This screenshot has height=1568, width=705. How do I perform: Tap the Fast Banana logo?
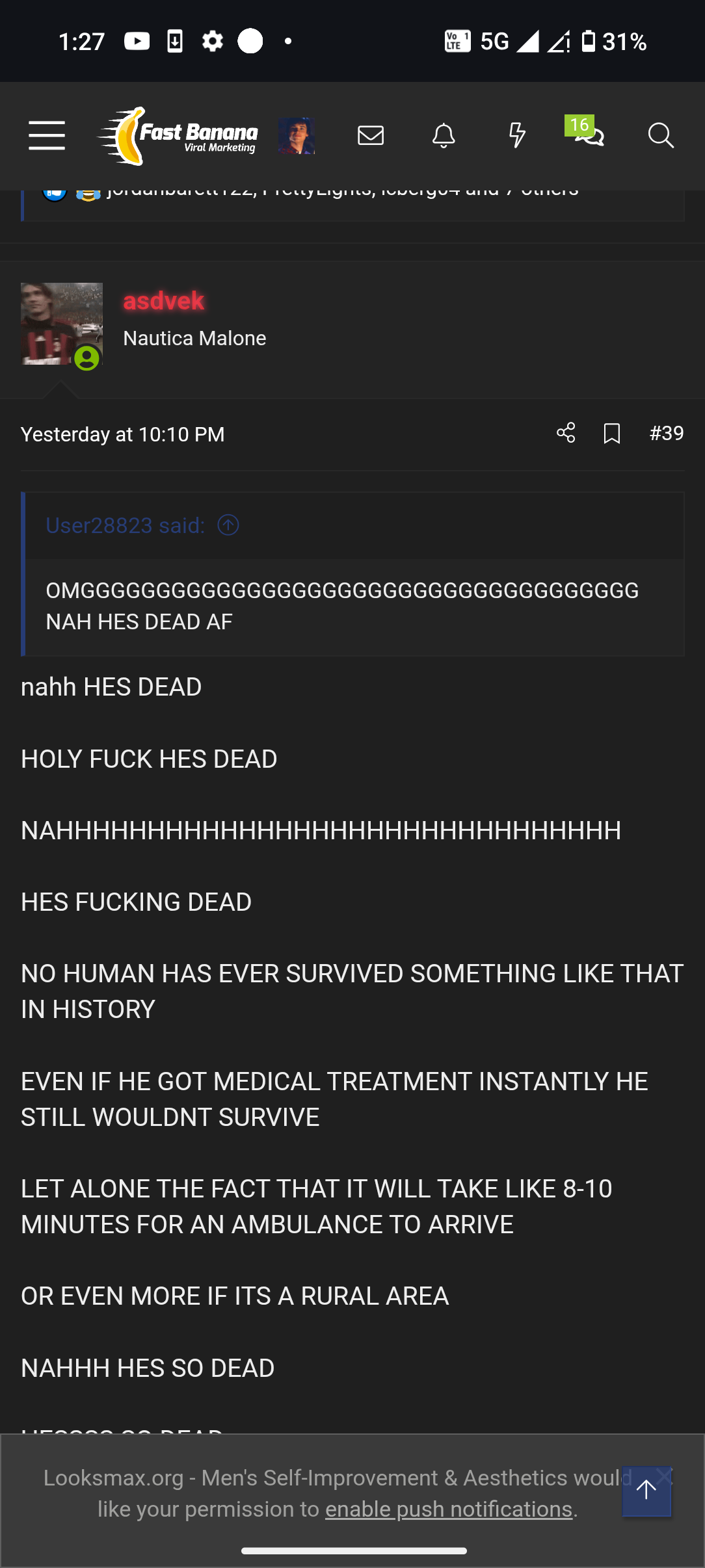coord(178,136)
